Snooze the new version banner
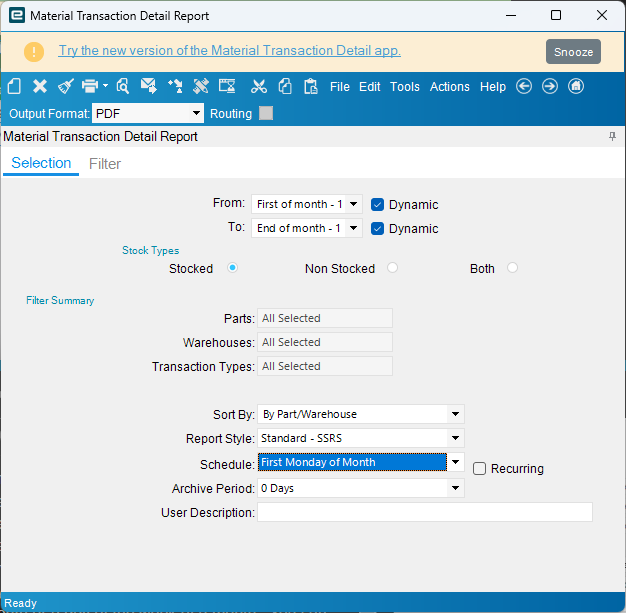 coord(573,52)
